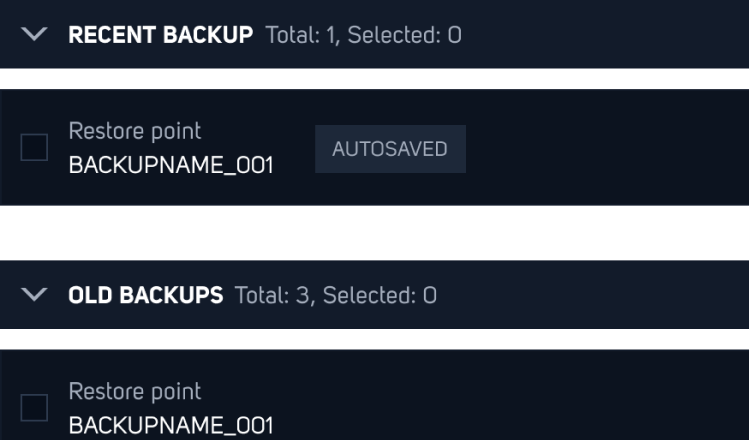Collapse the Old Backups section chevron

[35, 295]
